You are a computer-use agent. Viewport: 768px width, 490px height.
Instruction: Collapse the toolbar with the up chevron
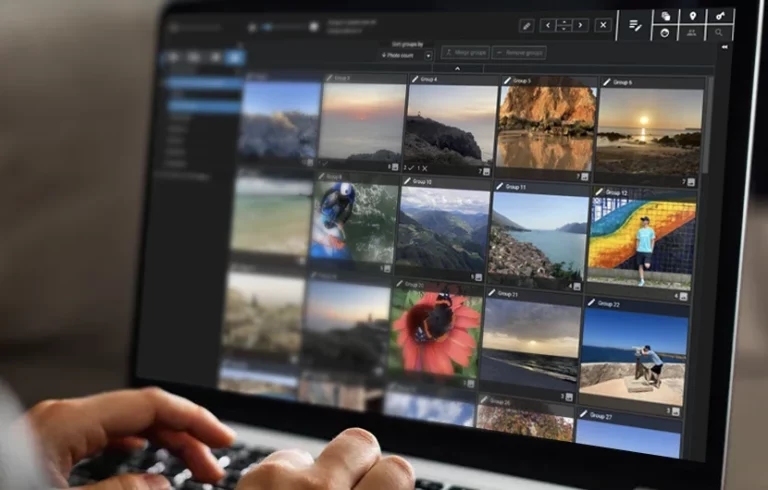[457, 69]
